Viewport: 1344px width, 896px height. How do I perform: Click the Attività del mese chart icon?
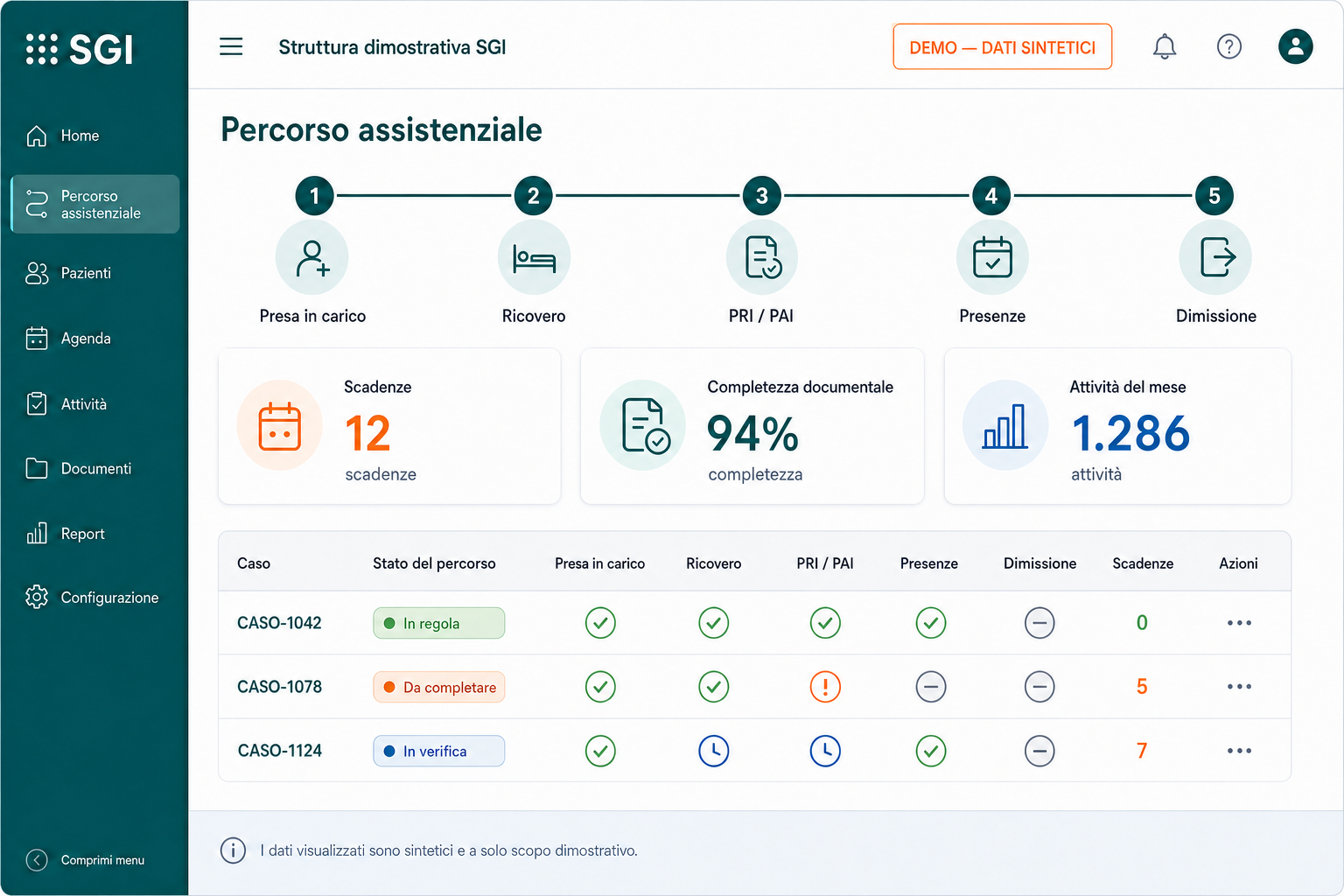tap(1005, 426)
